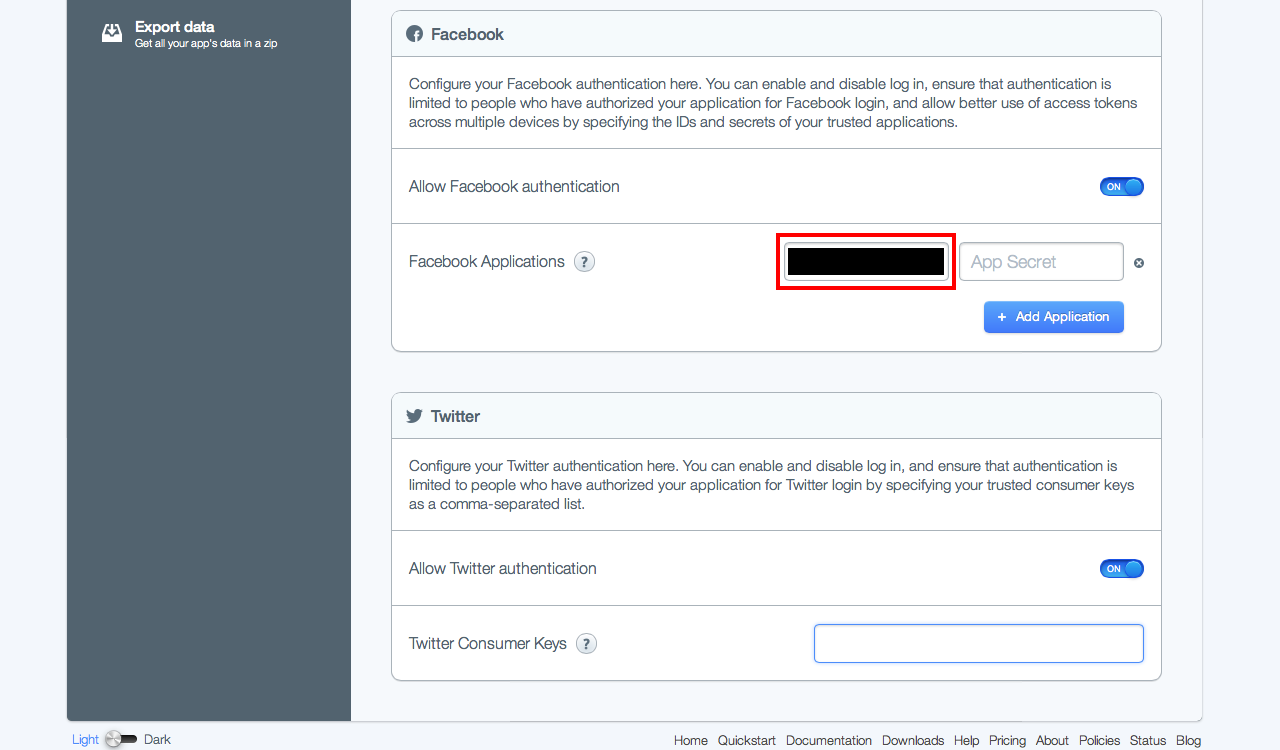Click 'Get all your app's data in a zip'

[x=206, y=43]
